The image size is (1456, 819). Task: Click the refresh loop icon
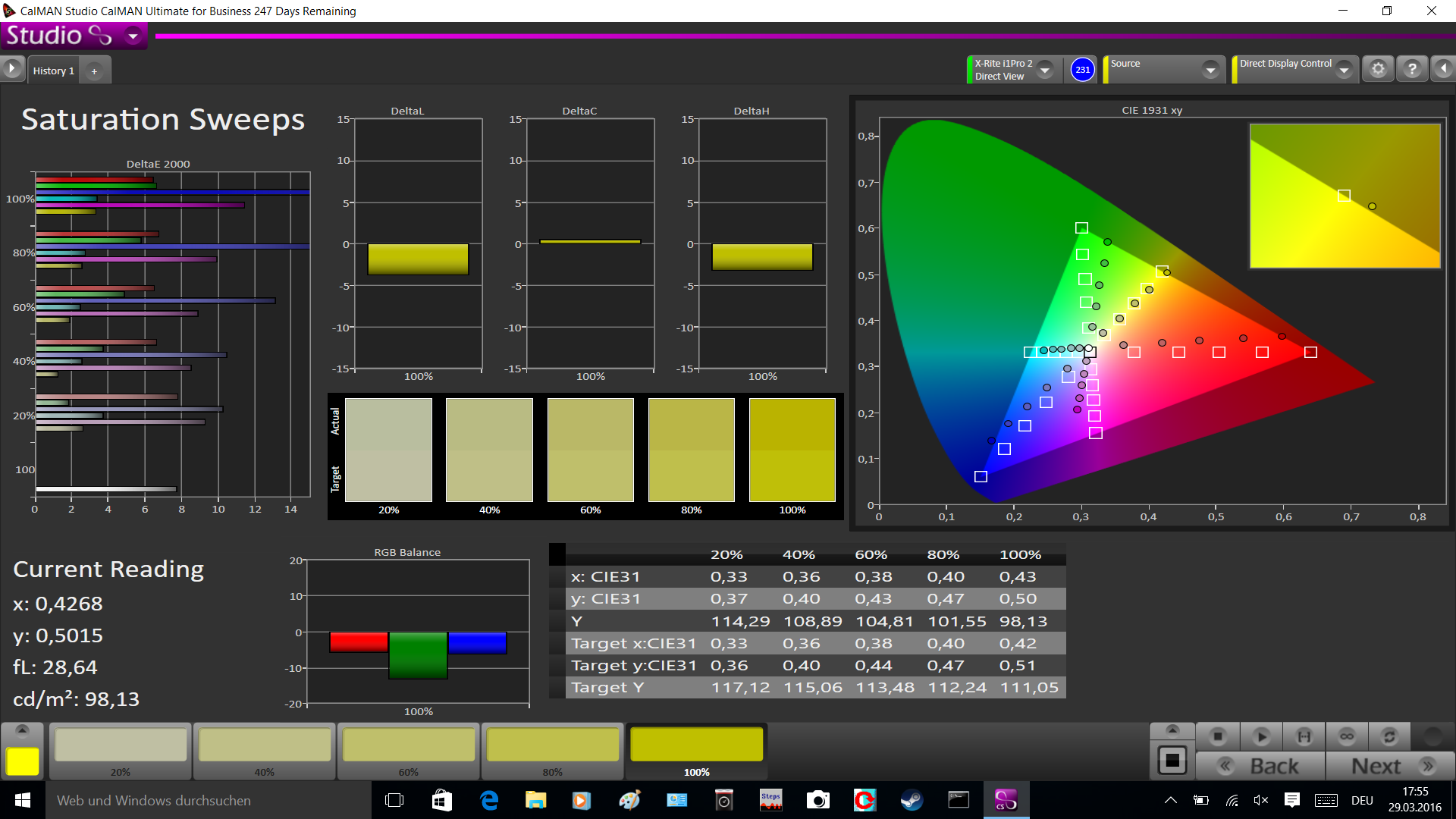click(1389, 736)
